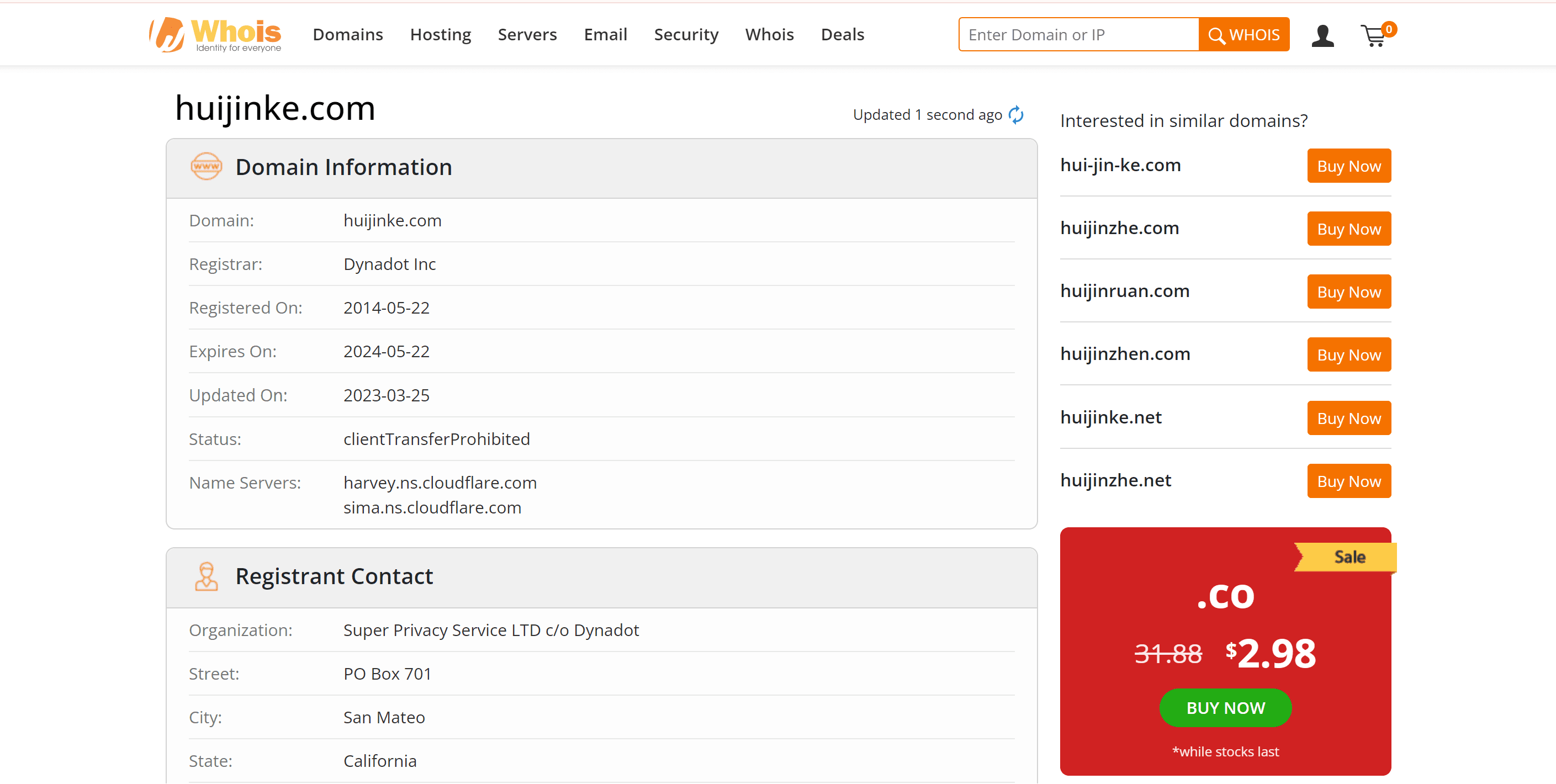Image resolution: width=1556 pixels, height=784 pixels.
Task: Select the Security menu item
Action: 686,33
